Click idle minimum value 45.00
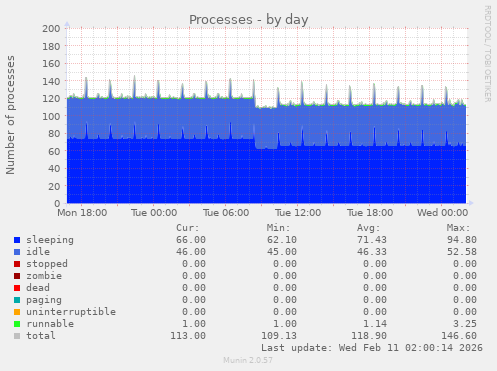The width and height of the screenshot is (497, 371). [282, 252]
